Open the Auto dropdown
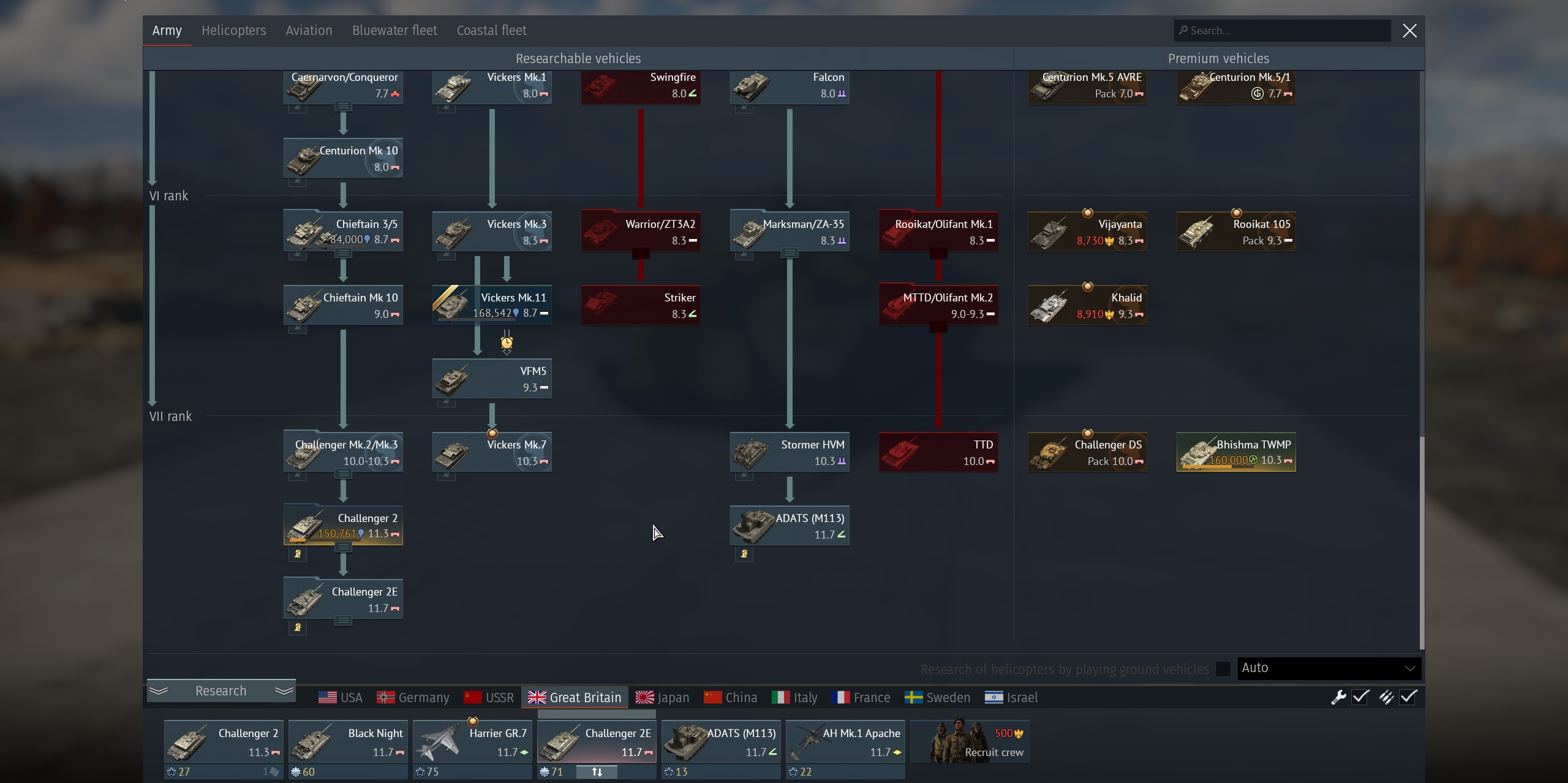 [x=1329, y=668]
